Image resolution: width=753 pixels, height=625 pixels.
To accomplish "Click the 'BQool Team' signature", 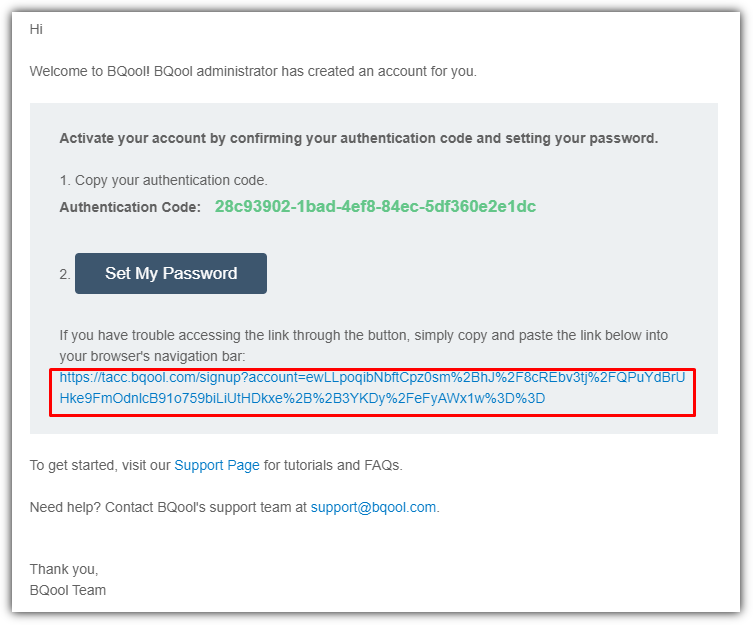I will tap(68, 590).
